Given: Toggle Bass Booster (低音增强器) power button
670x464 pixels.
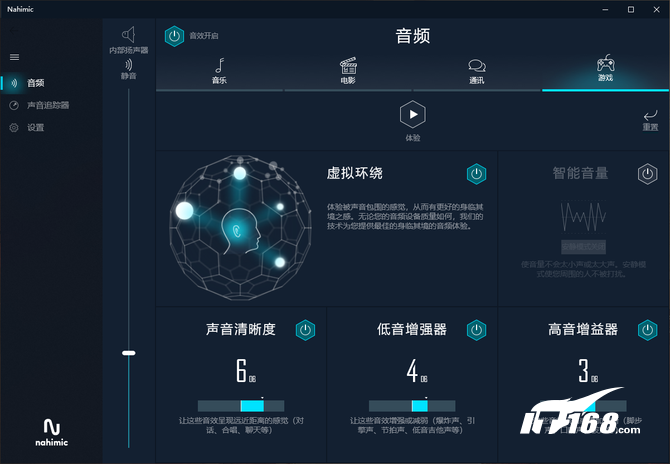Looking at the screenshot, I should pyautogui.click(x=477, y=330).
